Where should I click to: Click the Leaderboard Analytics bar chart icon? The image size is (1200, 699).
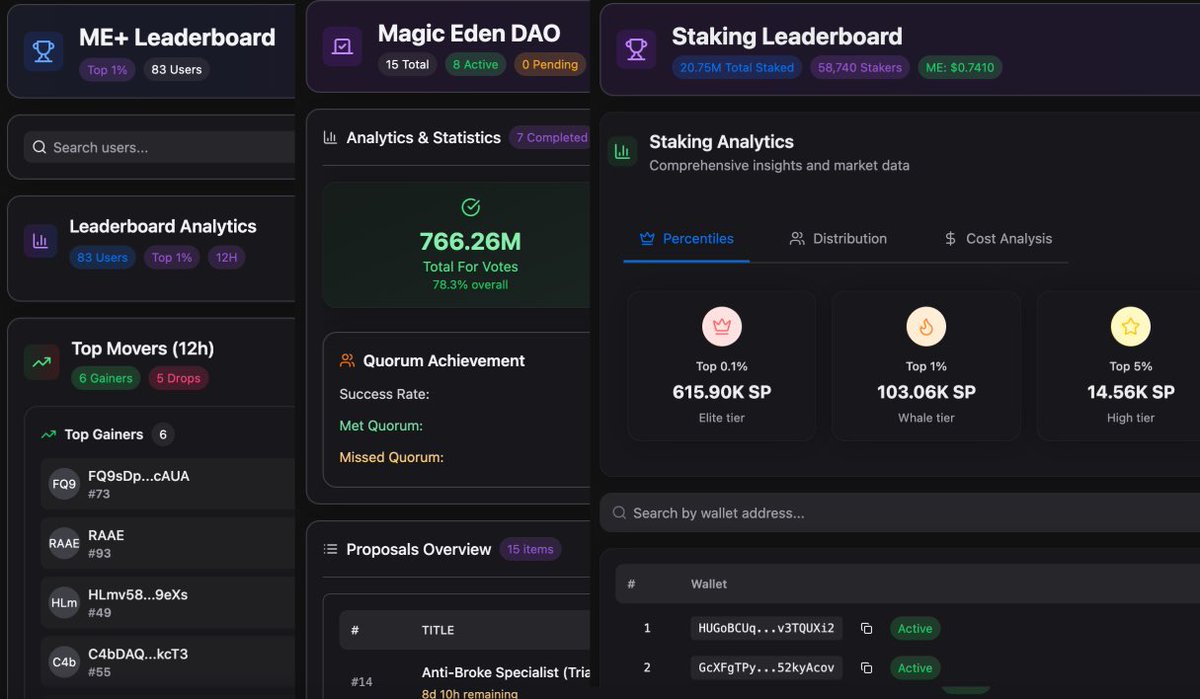point(40,241)
